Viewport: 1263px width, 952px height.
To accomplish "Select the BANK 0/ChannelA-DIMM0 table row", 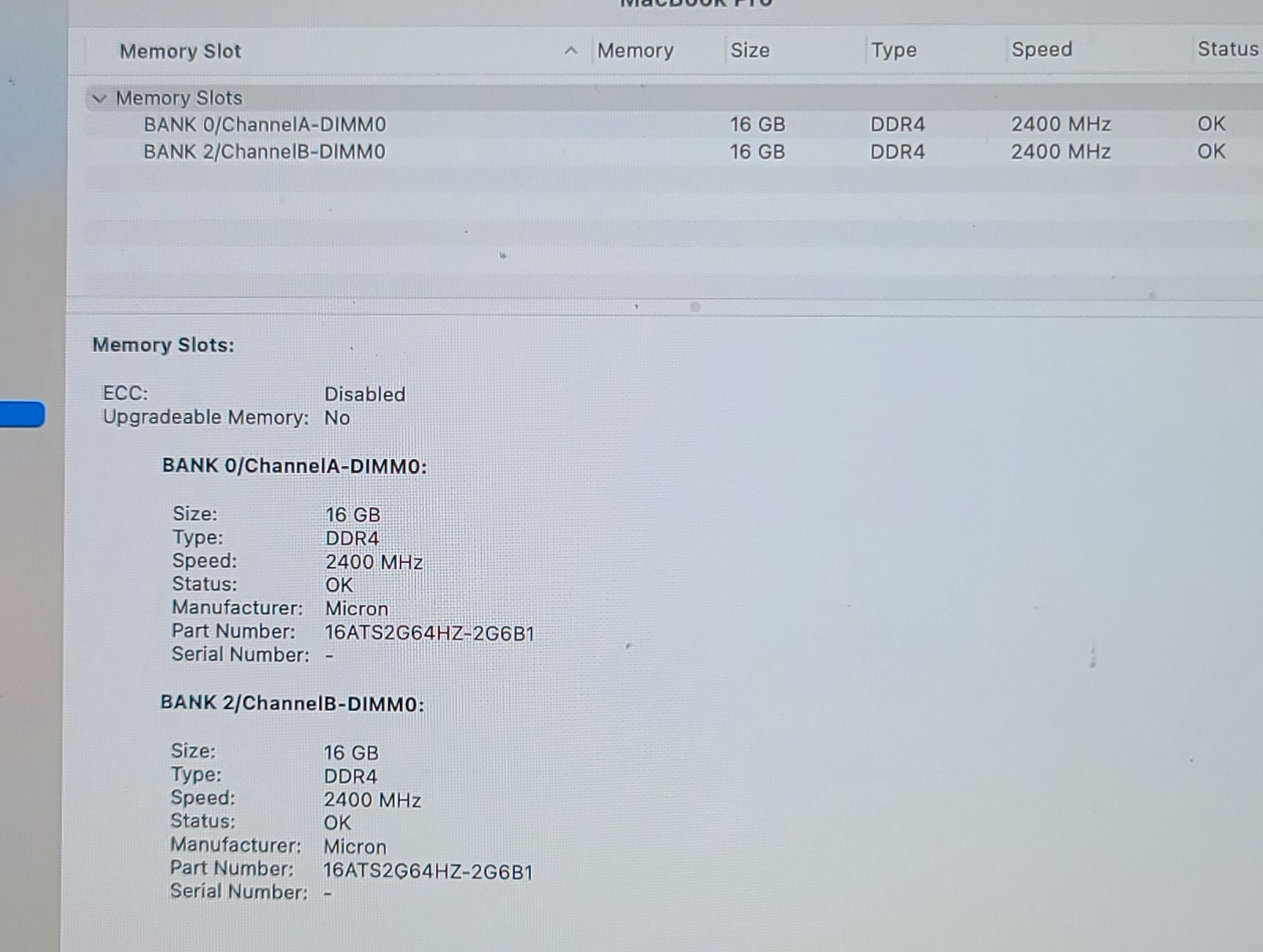I will click(265, 124).
